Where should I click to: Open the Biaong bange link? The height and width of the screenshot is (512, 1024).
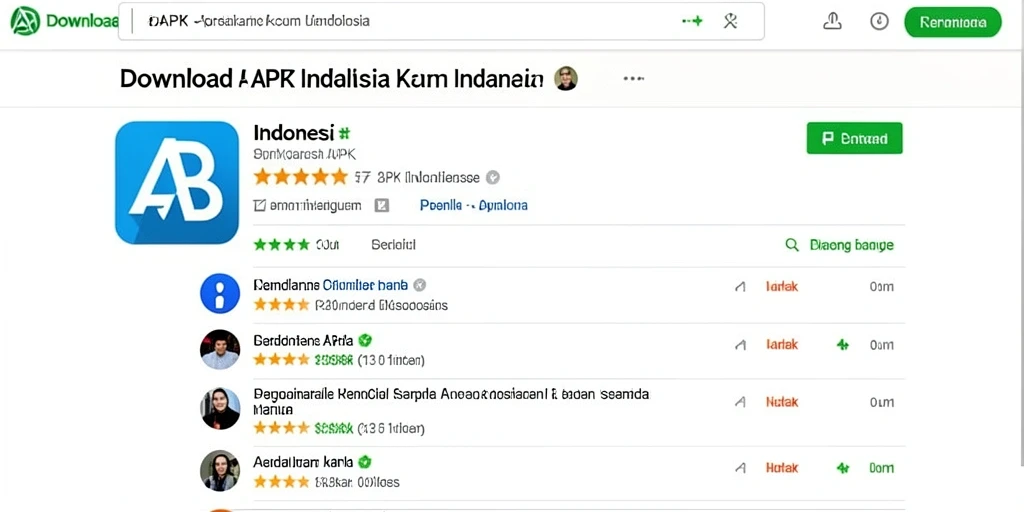coord(852,246)
